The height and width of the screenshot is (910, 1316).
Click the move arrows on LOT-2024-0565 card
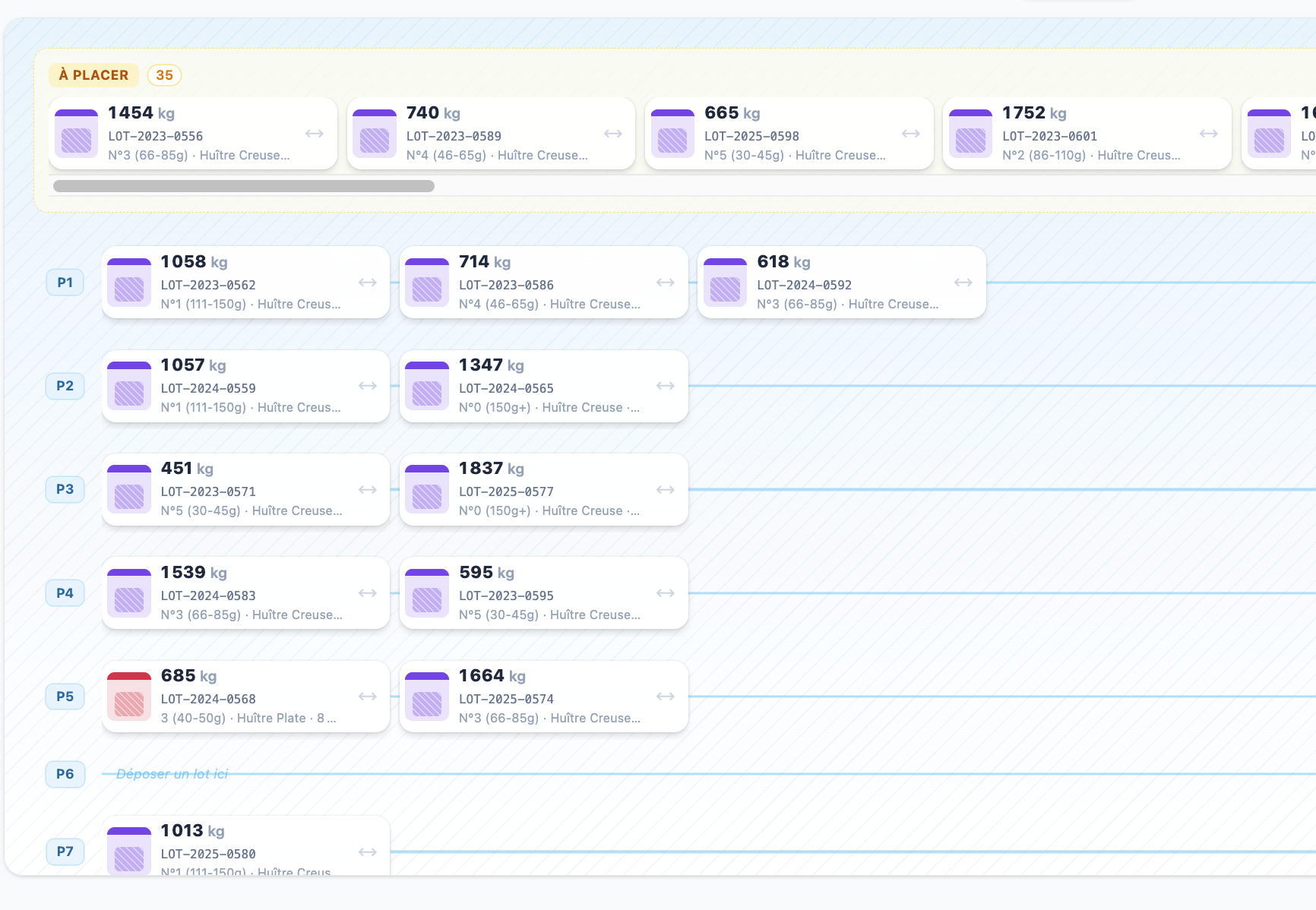[666, 386]
